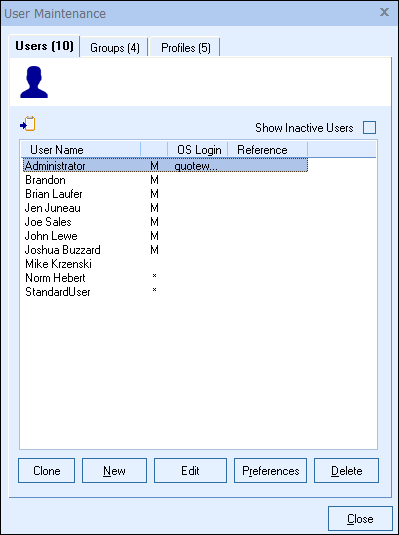Select the Users (10) tab
This screenshot has height=535, width=399.
(44, 46)
